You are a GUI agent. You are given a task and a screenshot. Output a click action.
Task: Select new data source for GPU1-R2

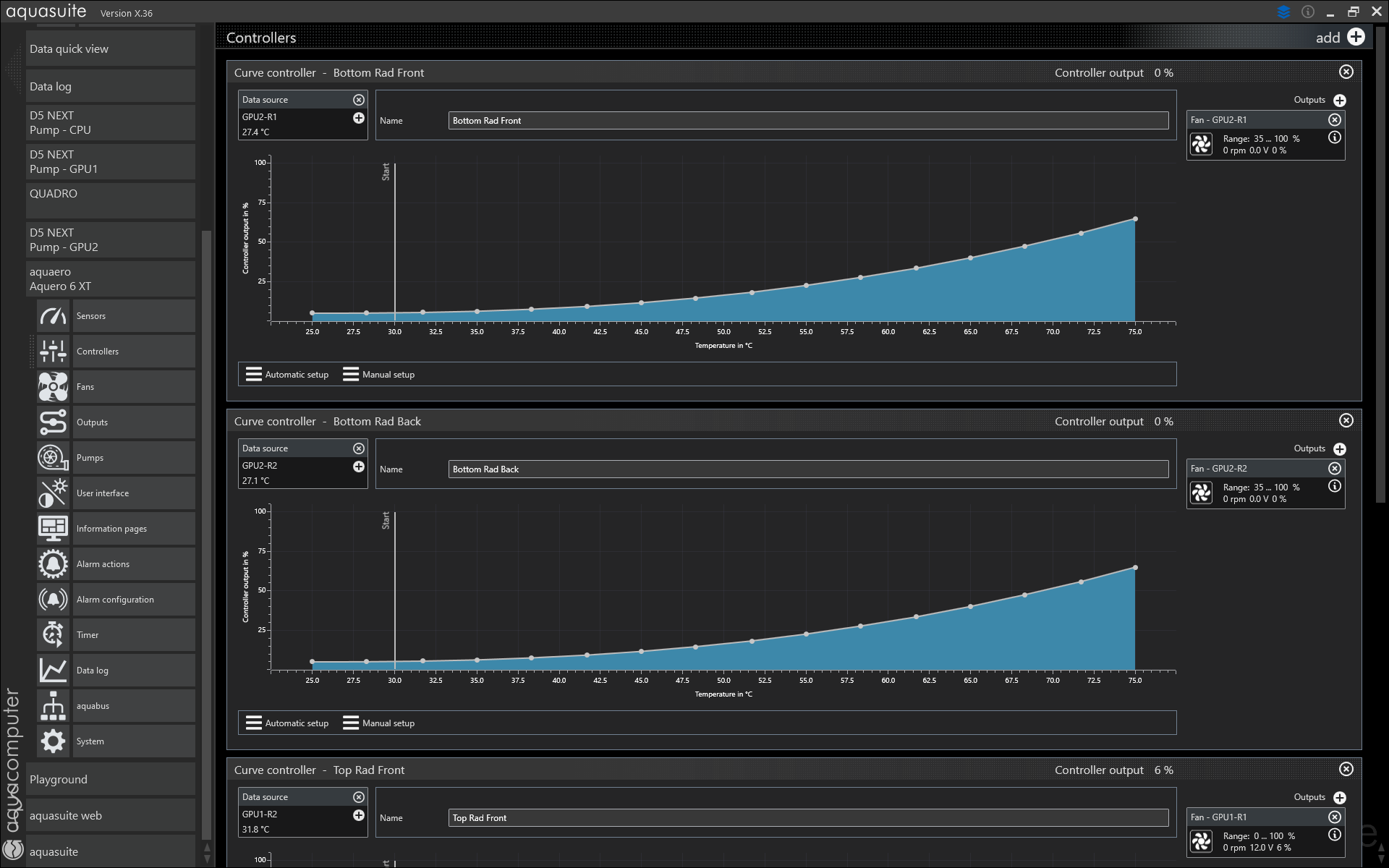(x=359, y=815)
